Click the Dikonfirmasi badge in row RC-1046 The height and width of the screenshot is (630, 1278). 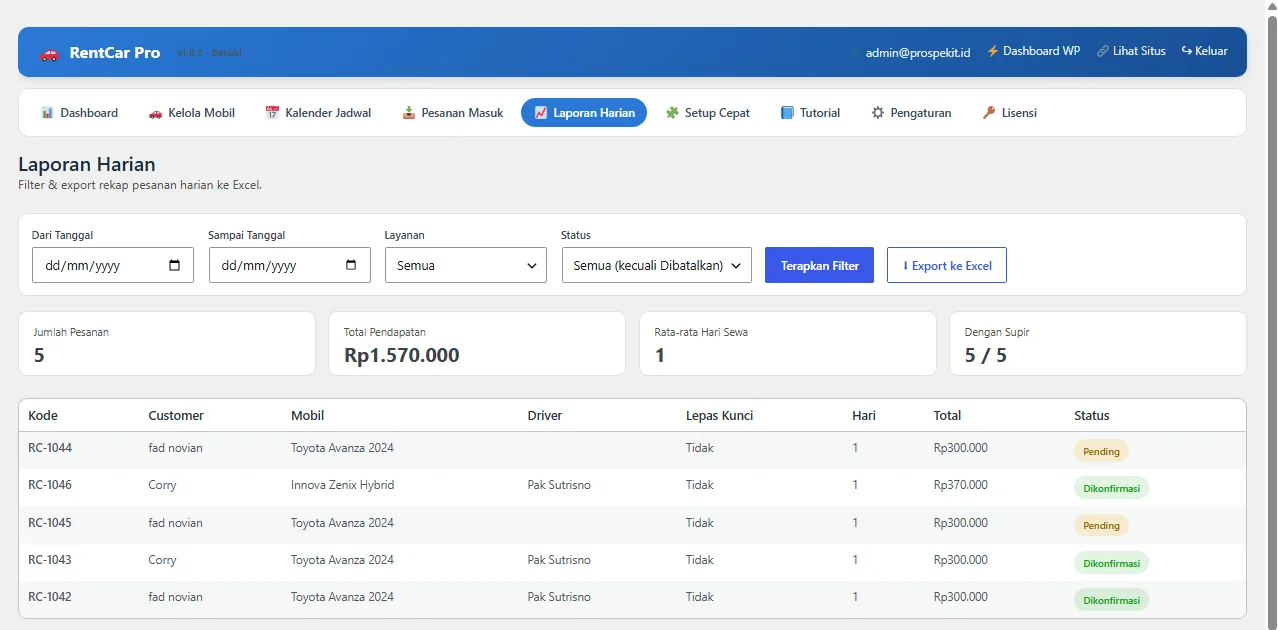coord(1111,489)
